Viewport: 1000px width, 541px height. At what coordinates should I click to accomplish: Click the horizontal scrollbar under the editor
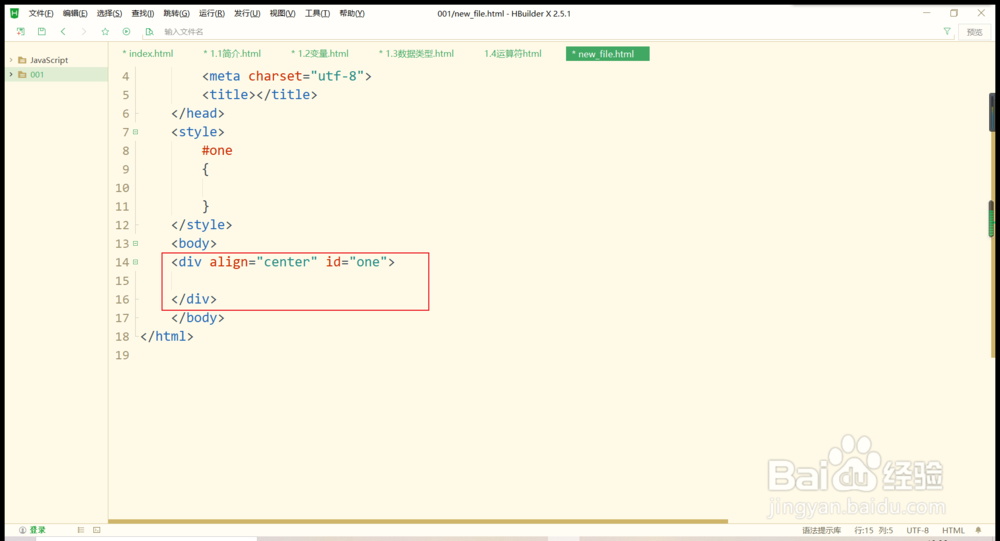tap(418, 521)
